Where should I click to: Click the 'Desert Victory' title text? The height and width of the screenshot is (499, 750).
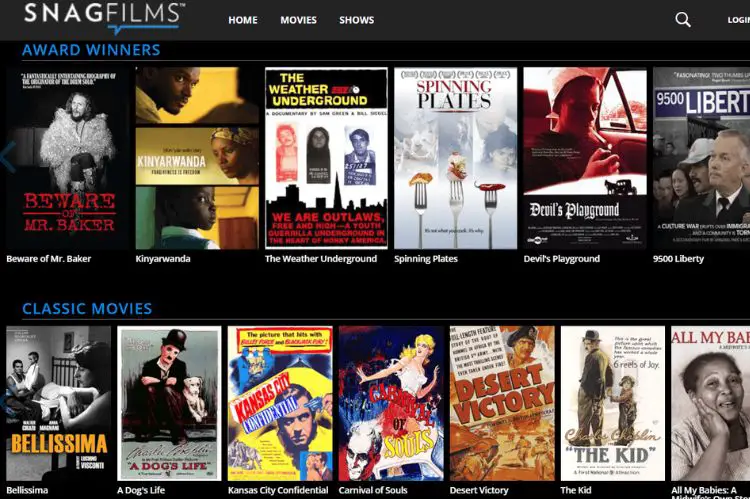pyautogui.click(x=479, y=490)
